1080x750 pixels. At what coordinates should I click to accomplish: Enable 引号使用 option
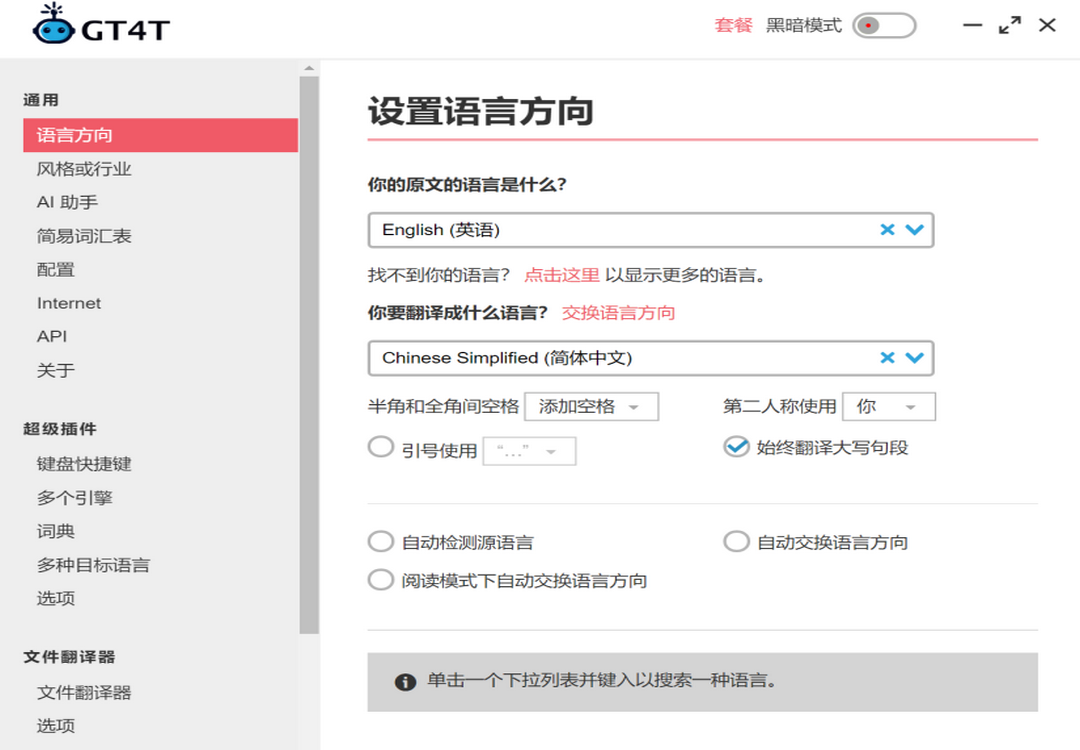(x=381, y=447)
